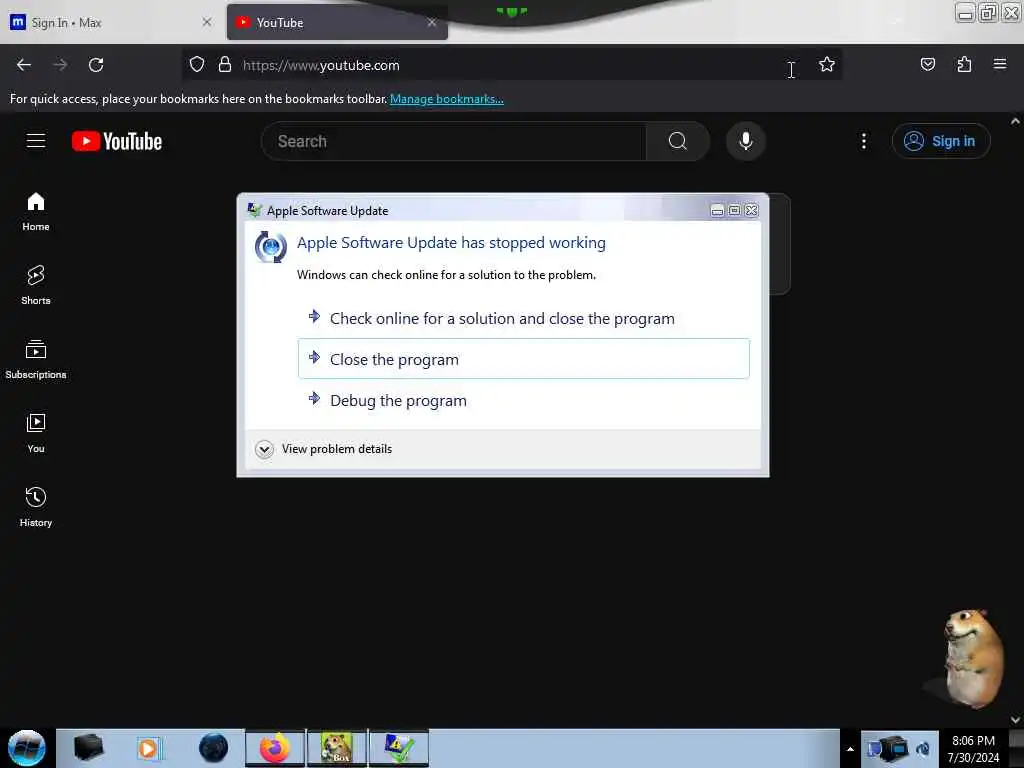Close the Sign In Max tab

pos(206,22)
